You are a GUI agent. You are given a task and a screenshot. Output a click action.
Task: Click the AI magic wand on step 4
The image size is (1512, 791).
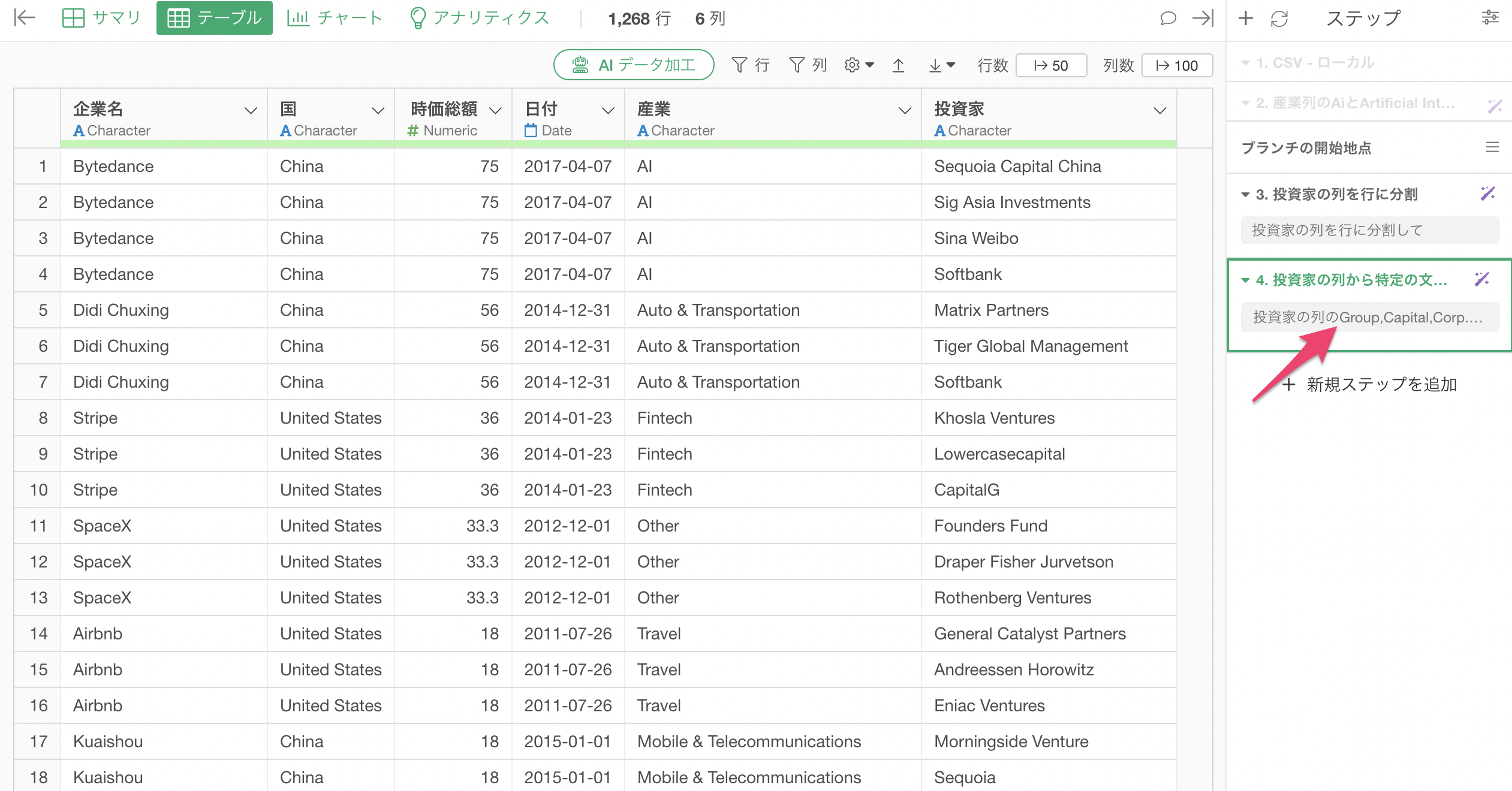[x=1482, y=279]
